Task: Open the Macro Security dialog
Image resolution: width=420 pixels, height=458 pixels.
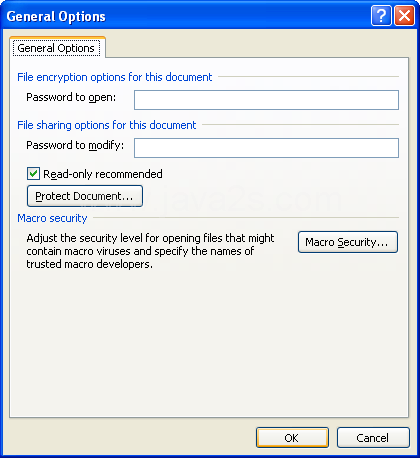Action: pyautogui.click(x=348, y=242)
